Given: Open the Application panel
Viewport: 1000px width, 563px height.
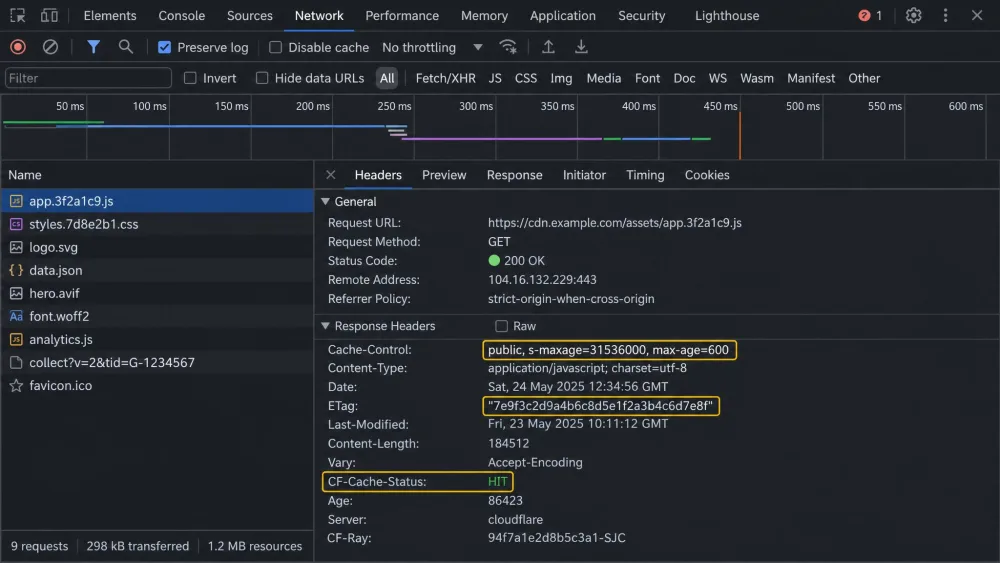Looking at the screenshot, I should point(562,15).
